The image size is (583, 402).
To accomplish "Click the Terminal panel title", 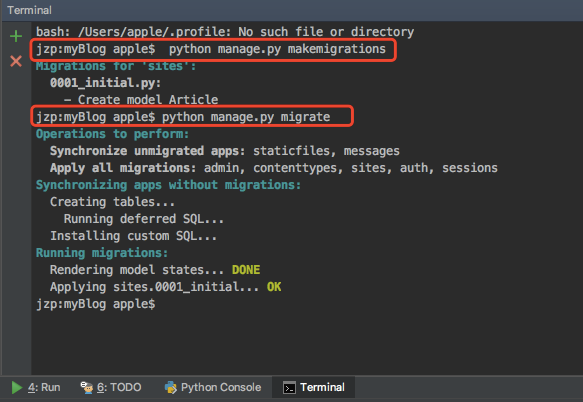I will point(29,10).
